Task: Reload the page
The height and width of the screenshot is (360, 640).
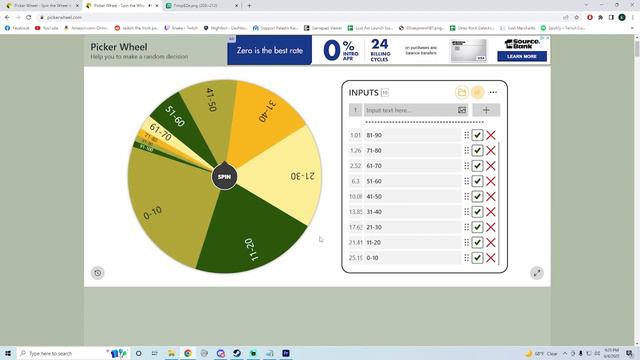Action: (29, 18)
